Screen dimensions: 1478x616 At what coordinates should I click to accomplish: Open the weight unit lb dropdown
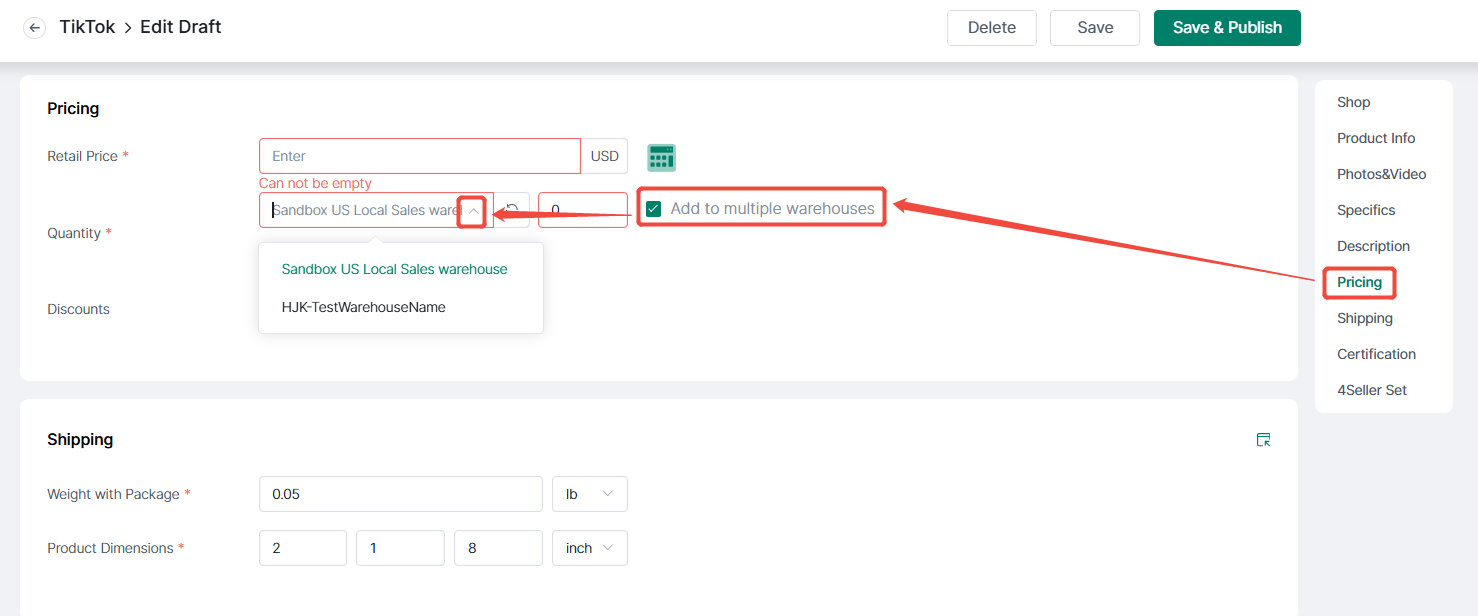590,494
